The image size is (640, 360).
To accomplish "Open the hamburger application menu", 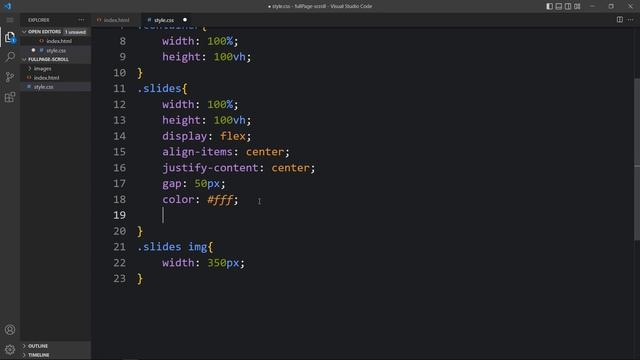I will pos(10,20).
